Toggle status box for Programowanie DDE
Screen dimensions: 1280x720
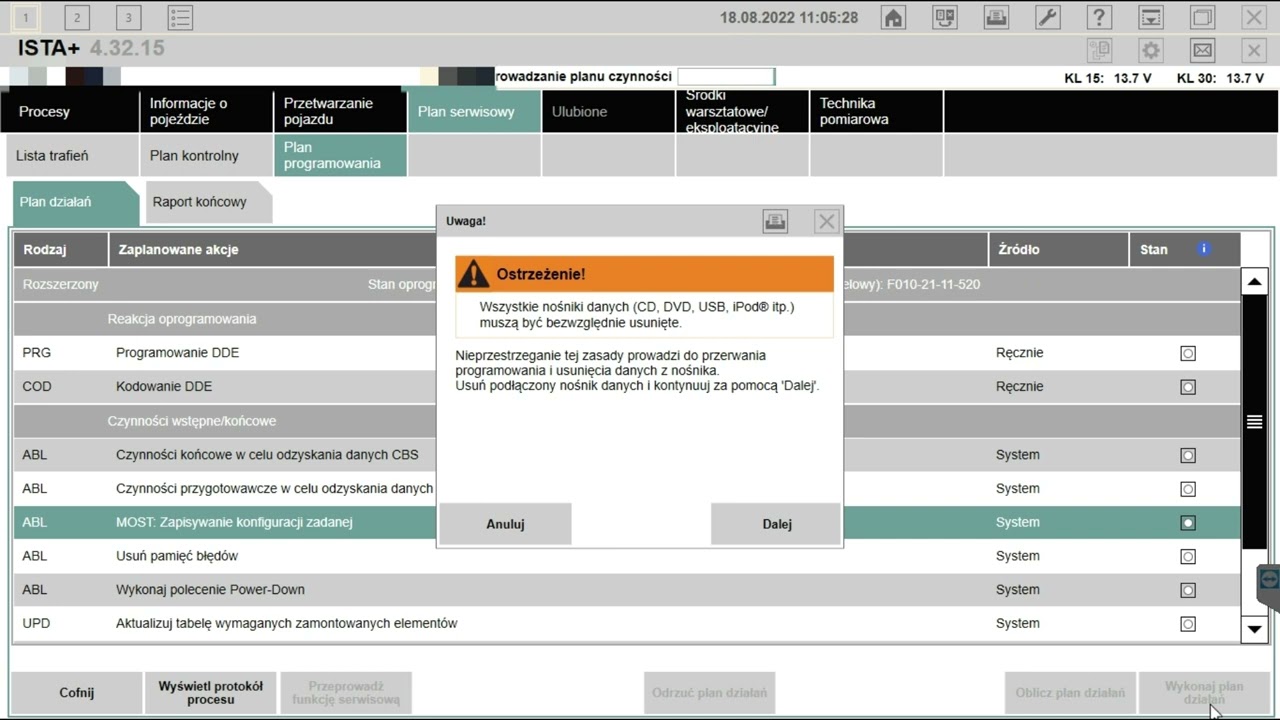pos(1188,353)
